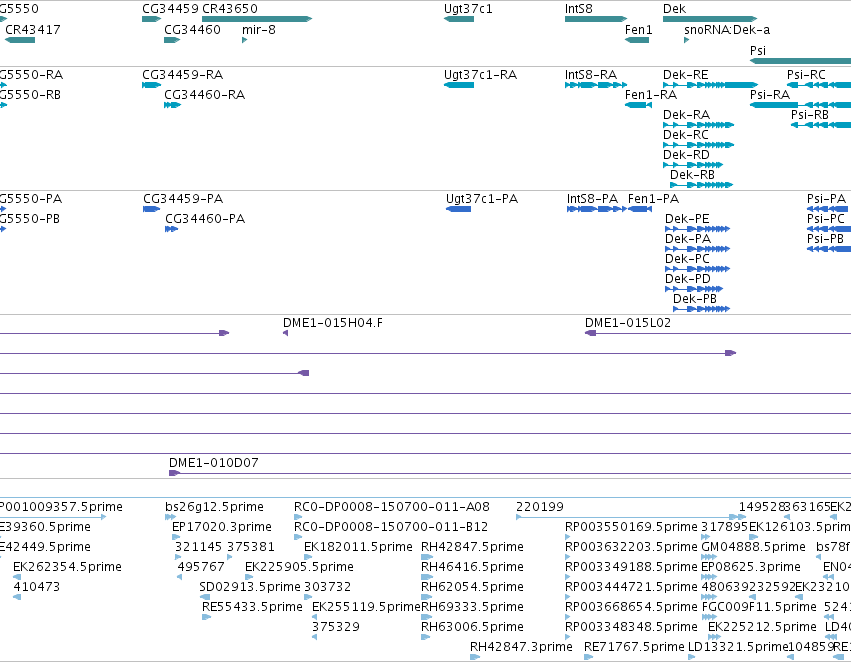Click the Psi gene label
The image size is (851, 662).
tap(758, 50)
